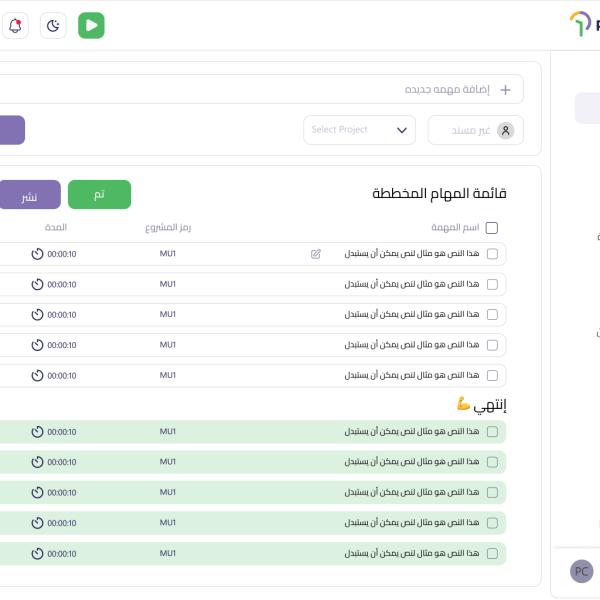
Task: Tick the select-all checkbox beside اسم المهمة
Action: tap(491, 228)
